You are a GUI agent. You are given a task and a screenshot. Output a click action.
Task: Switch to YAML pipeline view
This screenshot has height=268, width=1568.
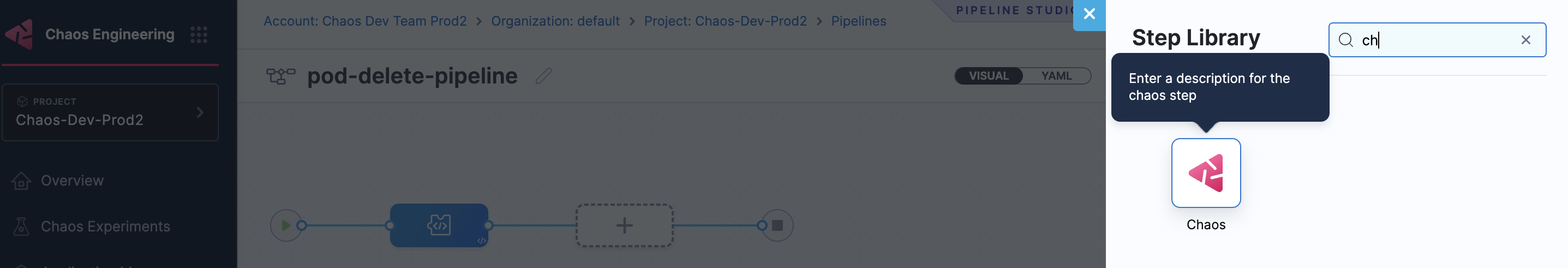coord(1056,76)
